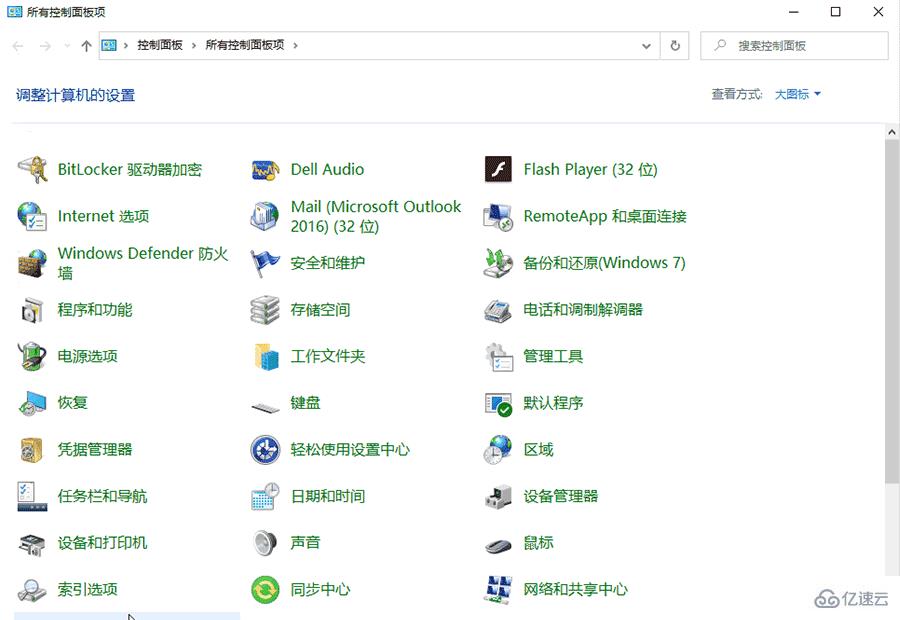The width and height of the screenshot is (900, 620).
Task: Click the 声音 text label
Action: [x=305, y=543]
